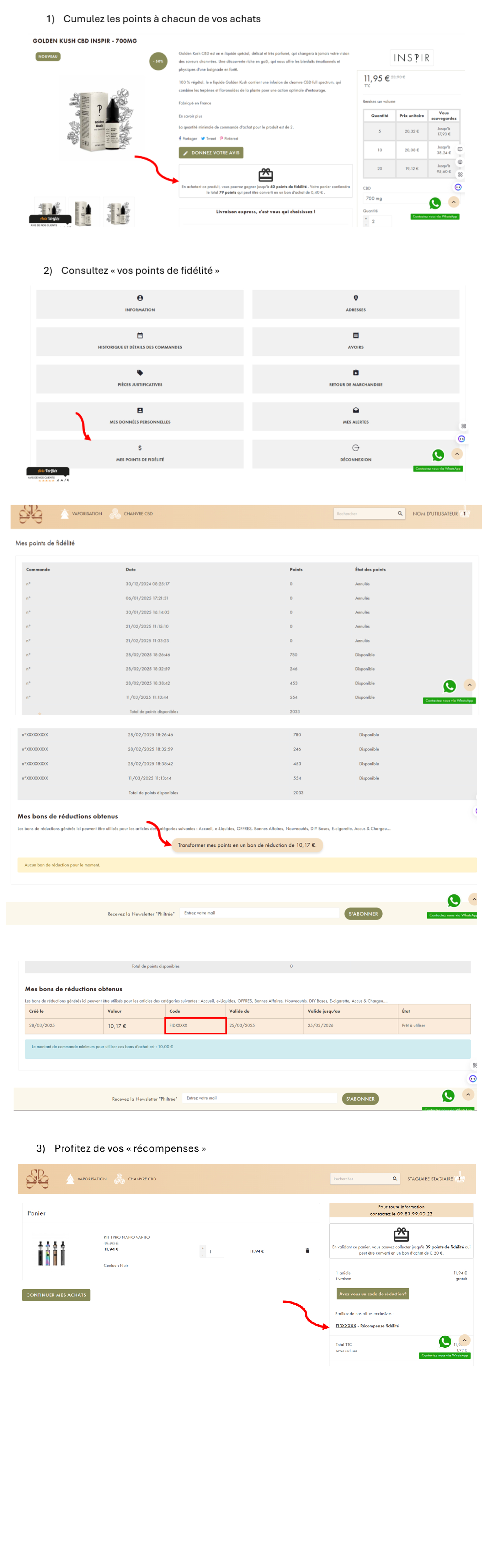Click the KIT TYRO NANO VAPTIO cart thumbnail
This screenshot has height=1568, width=495.
point(51,1253)
